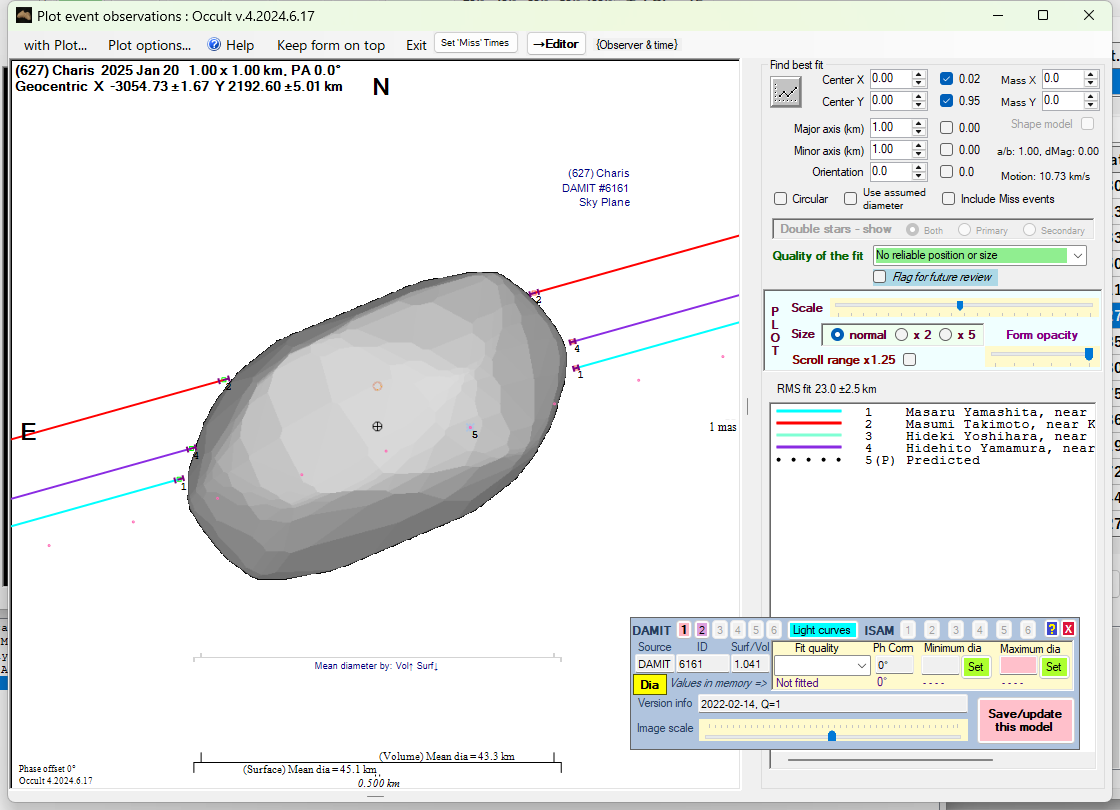The height and width of the screenshot is (810, 1120).
Task: Click the Image scale slider
Action: click(832, 735)
